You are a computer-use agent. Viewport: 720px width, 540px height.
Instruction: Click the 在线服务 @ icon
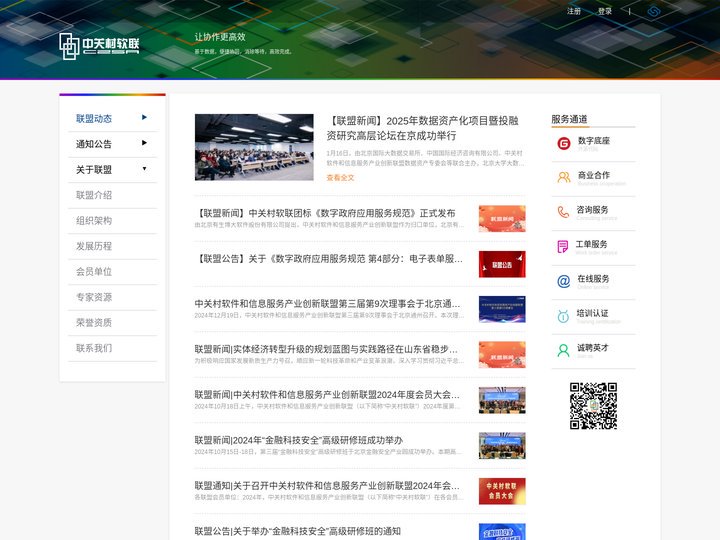click(563, 281)
